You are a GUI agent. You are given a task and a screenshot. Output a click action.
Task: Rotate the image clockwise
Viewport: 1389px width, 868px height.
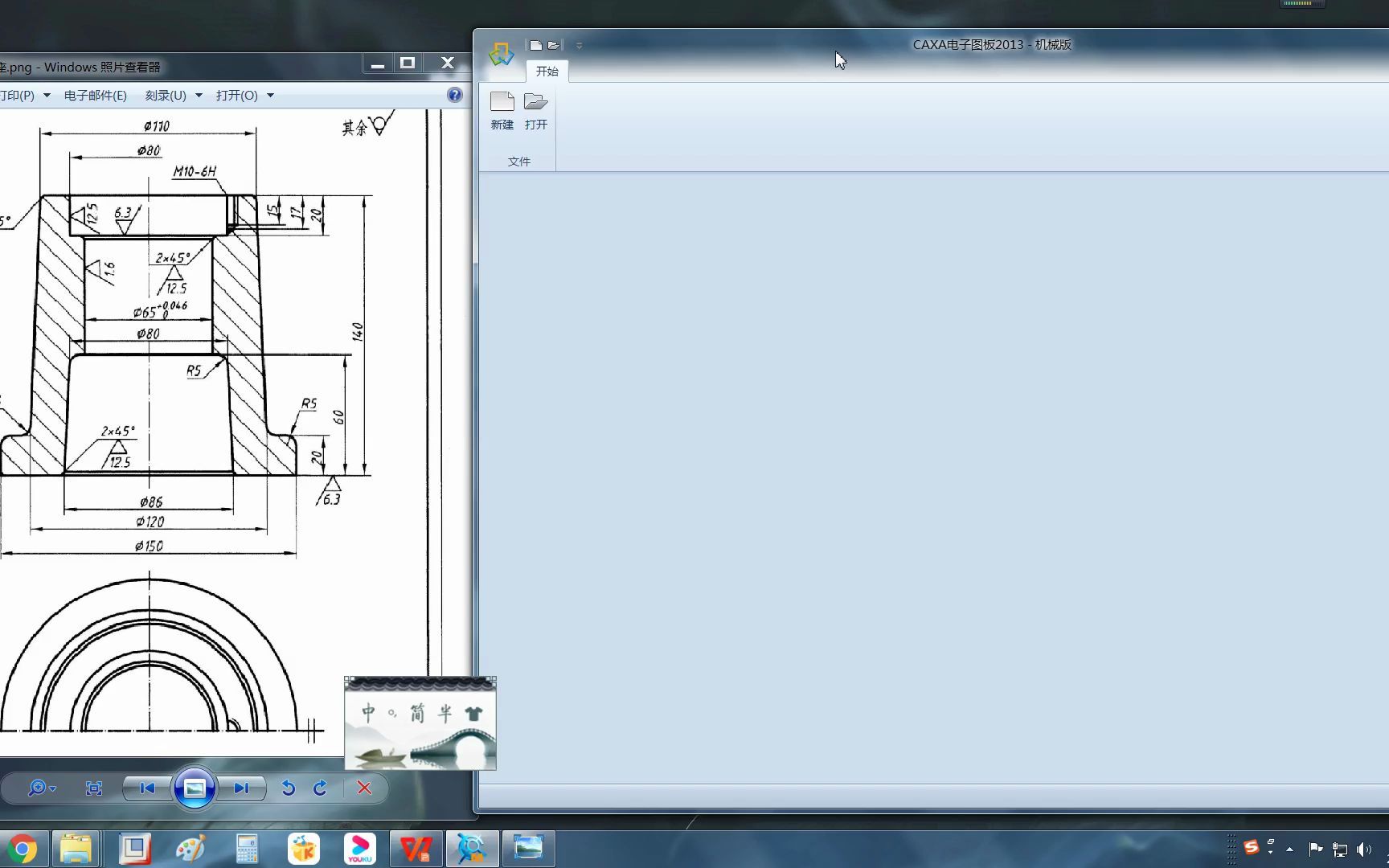click(x=320, y=788)
